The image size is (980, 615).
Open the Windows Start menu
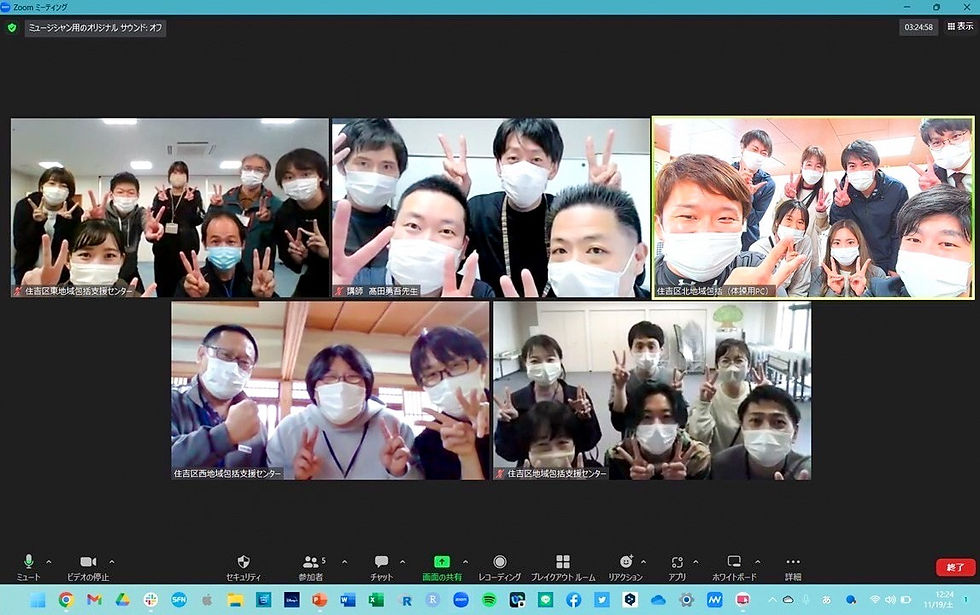point(38,600)
